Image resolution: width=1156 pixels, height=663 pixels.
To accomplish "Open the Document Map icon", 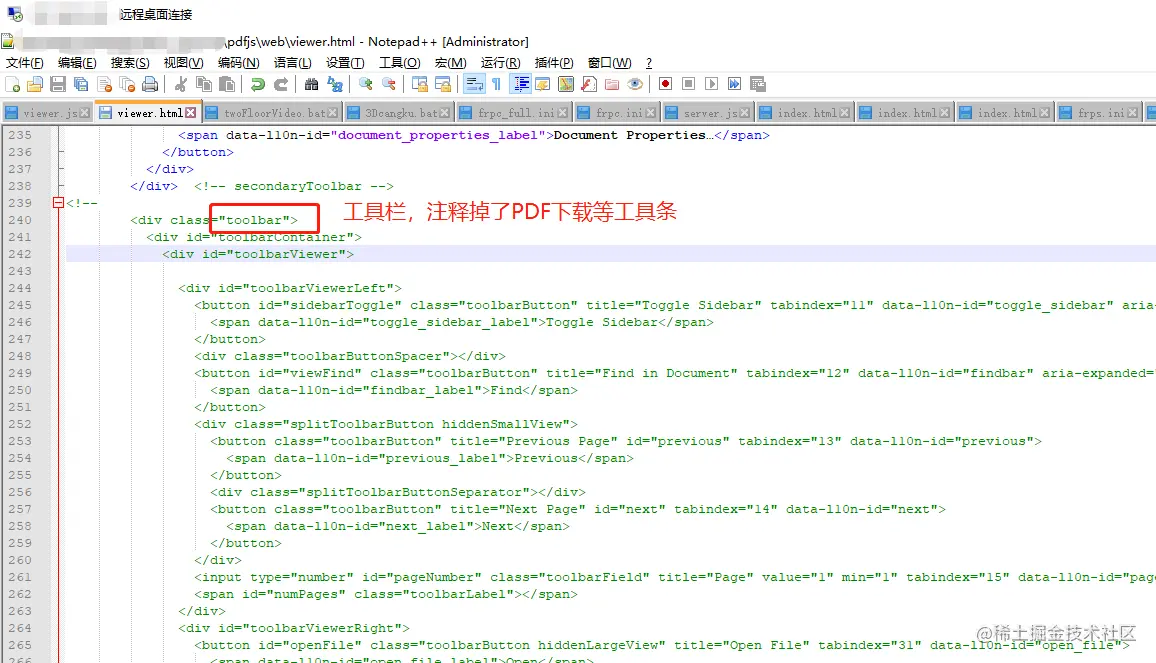I will [565, 84].
